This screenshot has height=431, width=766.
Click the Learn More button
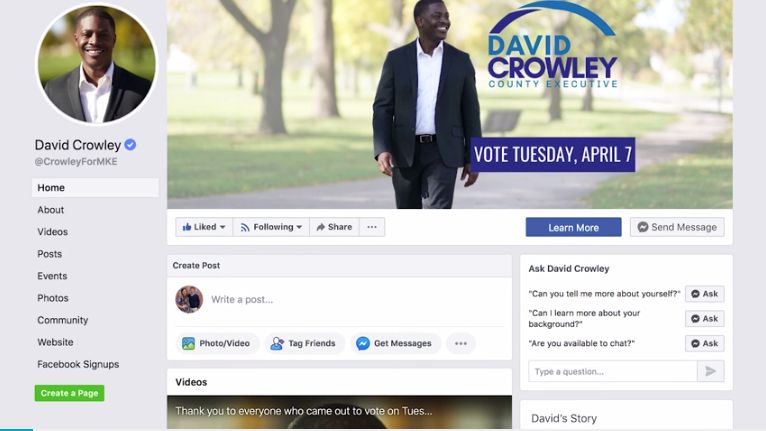(574, 227)
